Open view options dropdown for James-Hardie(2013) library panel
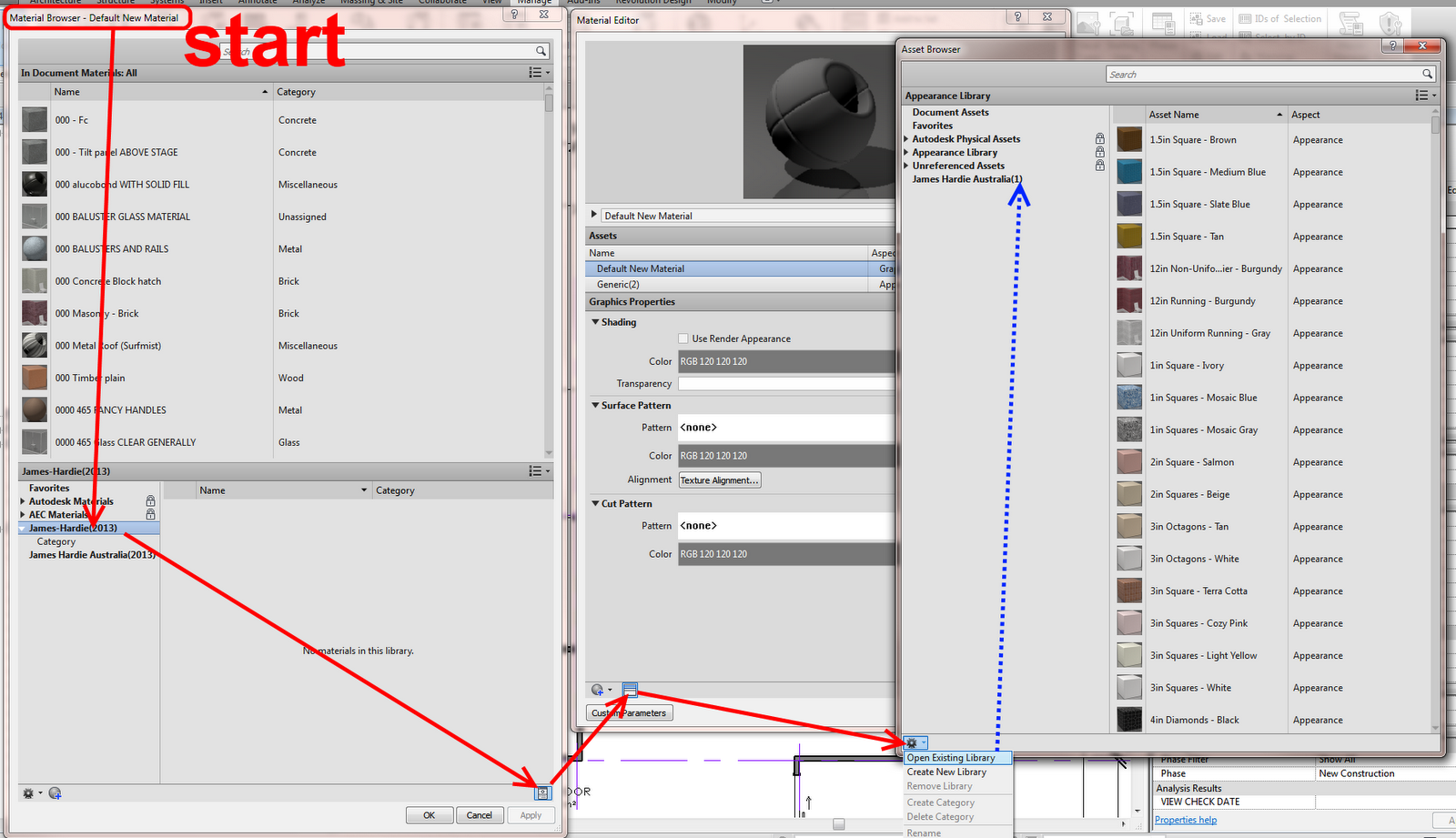The height and width of the screenshot is (838, 1456). tap(539, 471)
